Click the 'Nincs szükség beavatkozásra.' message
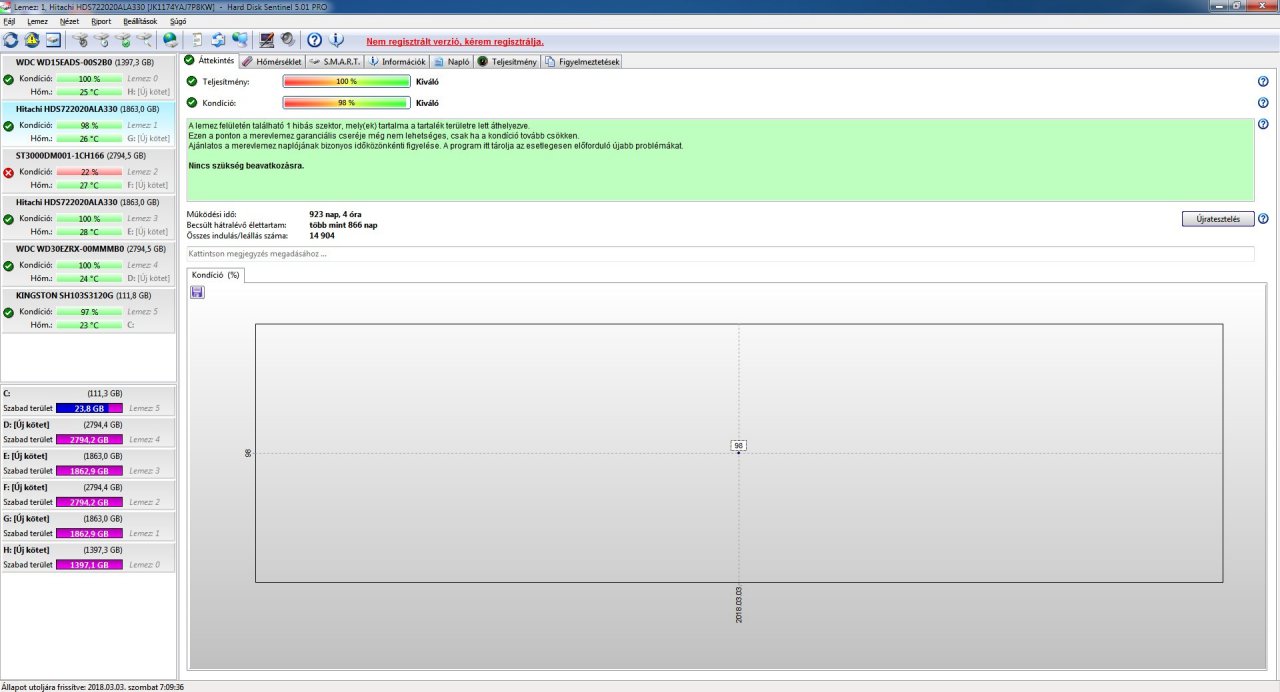 [x=246, y=165]
